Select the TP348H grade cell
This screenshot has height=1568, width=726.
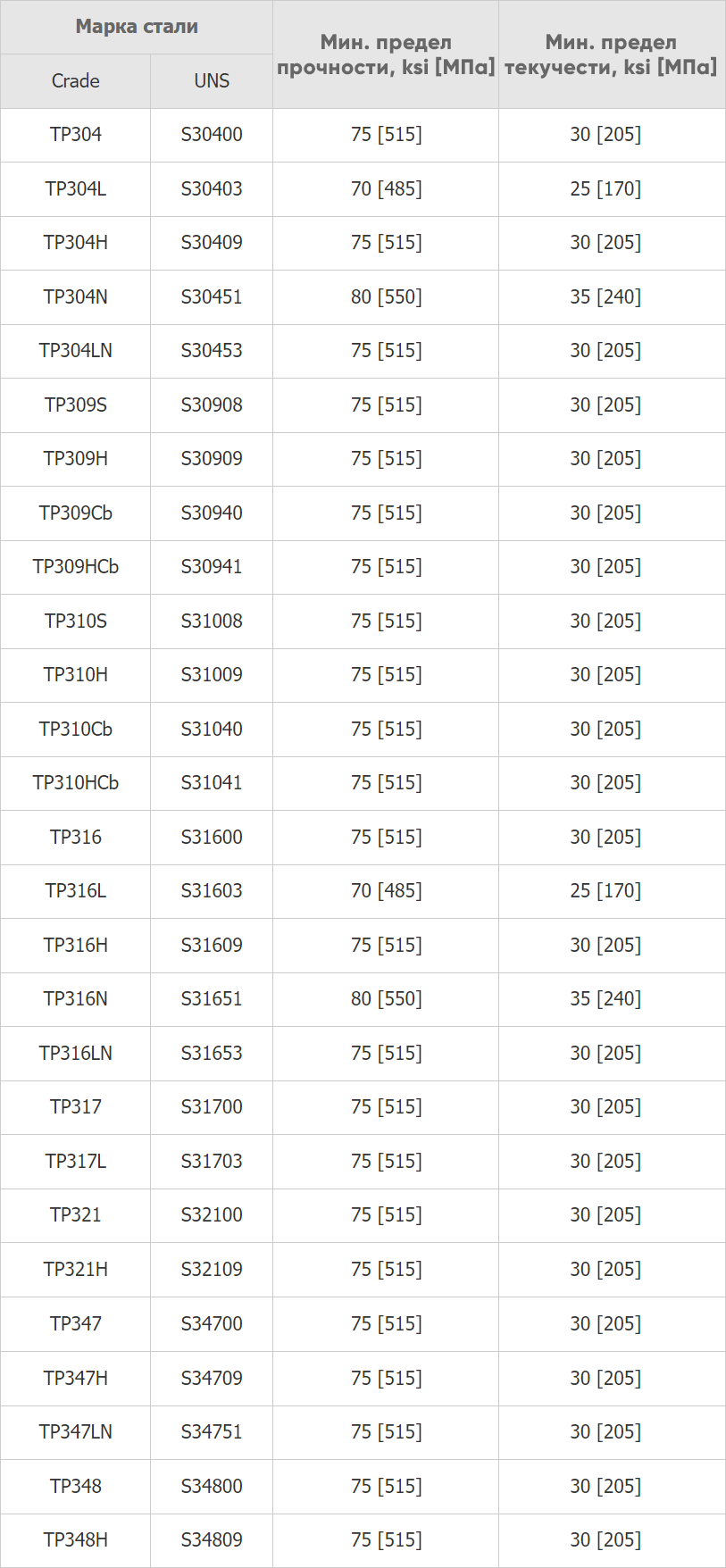coord(76,1540)
